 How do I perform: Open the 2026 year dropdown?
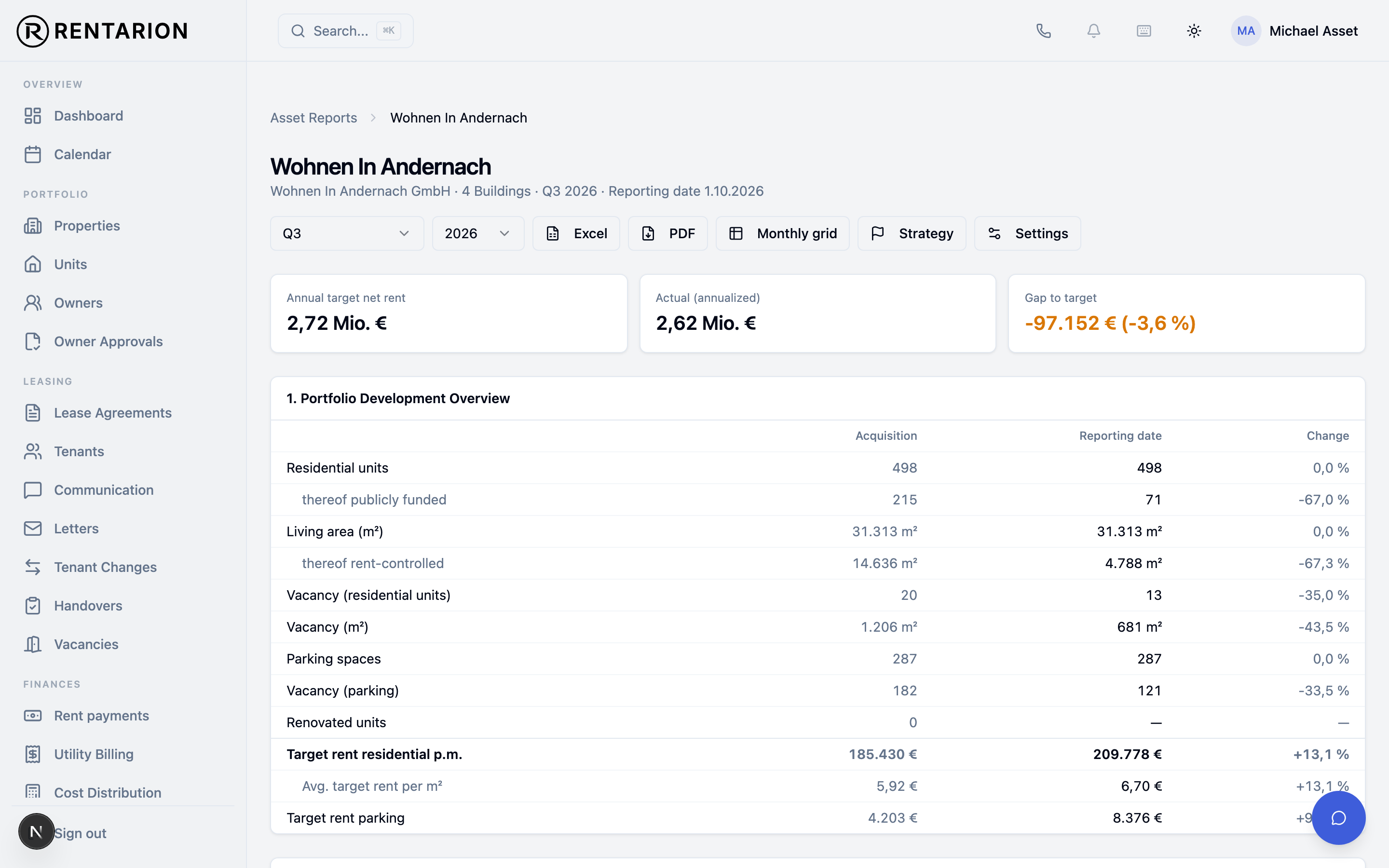[x=477, y=234]
